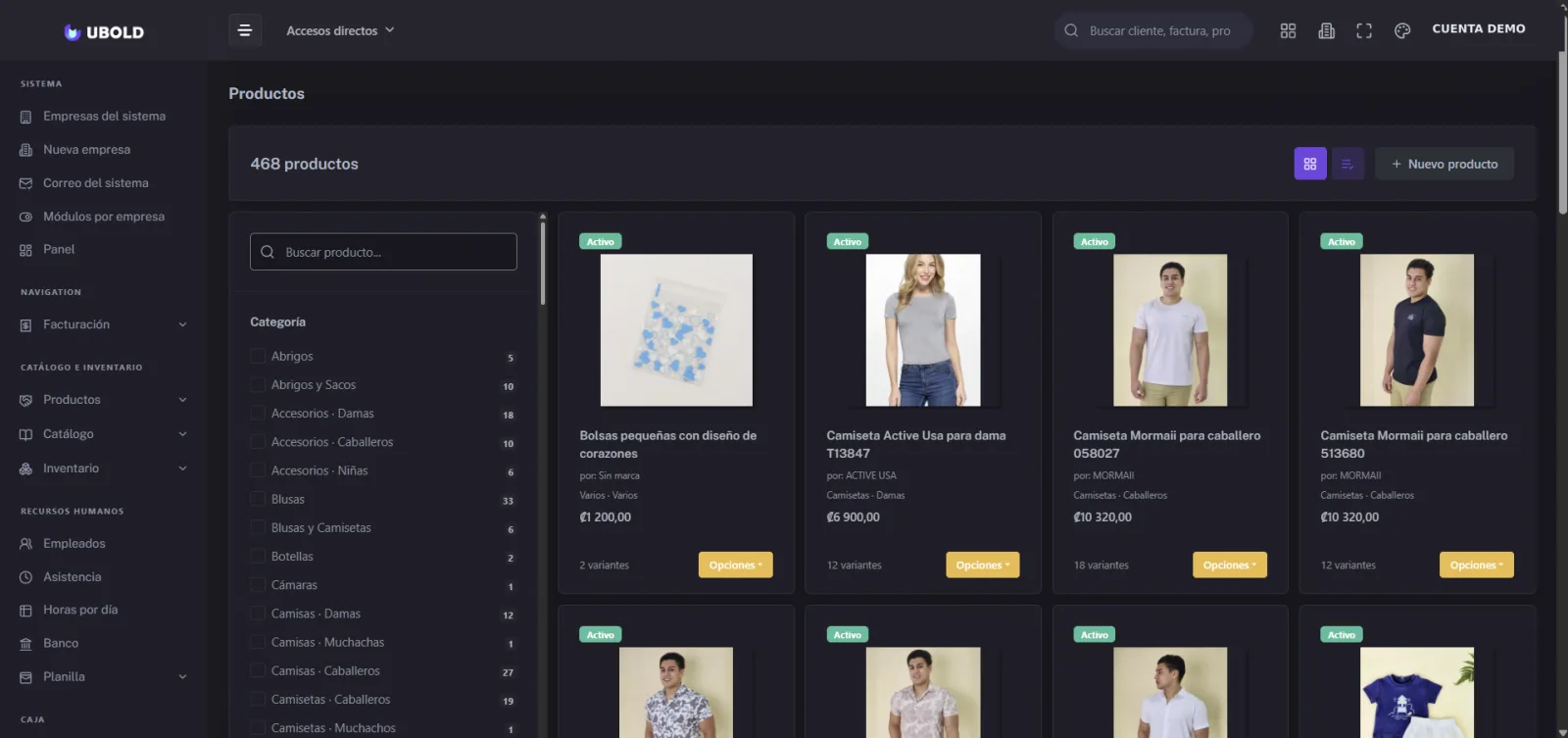Toggle the hamburger sidebar menu button
The height and width of the screenshot is (738, 1568).
click(245, 30)
